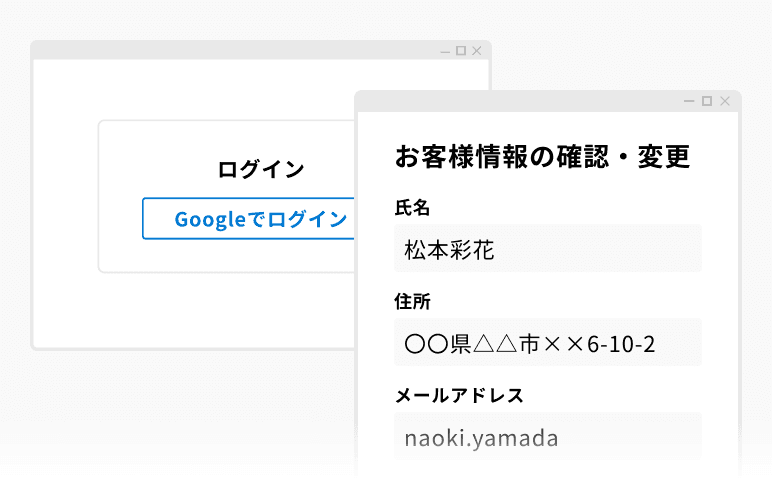772x480 pixels.
Task: Select the naoki.yamada email input field
Action: coord(548,437)
